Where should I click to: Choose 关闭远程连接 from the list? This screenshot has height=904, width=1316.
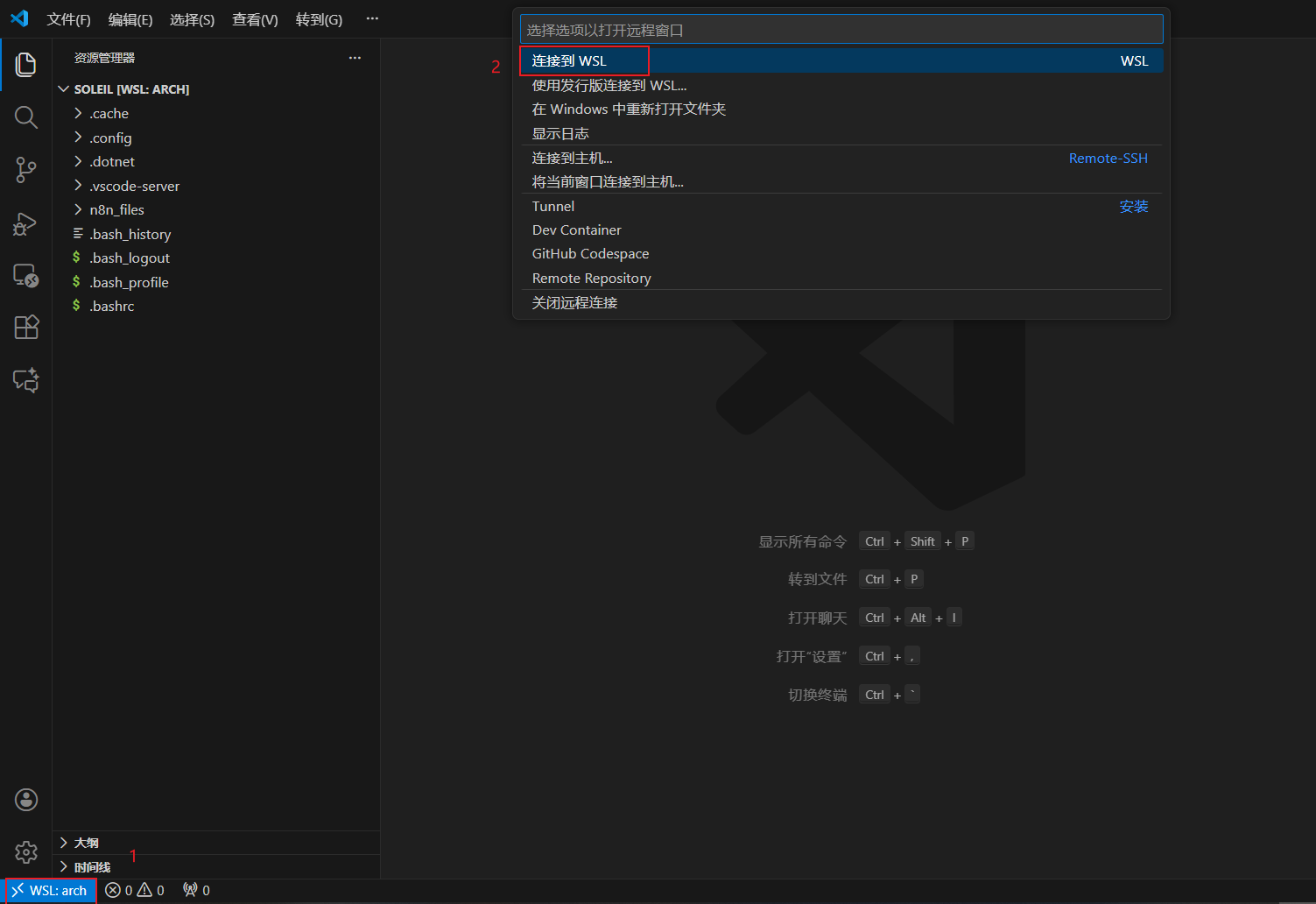(x=574, y=303)
